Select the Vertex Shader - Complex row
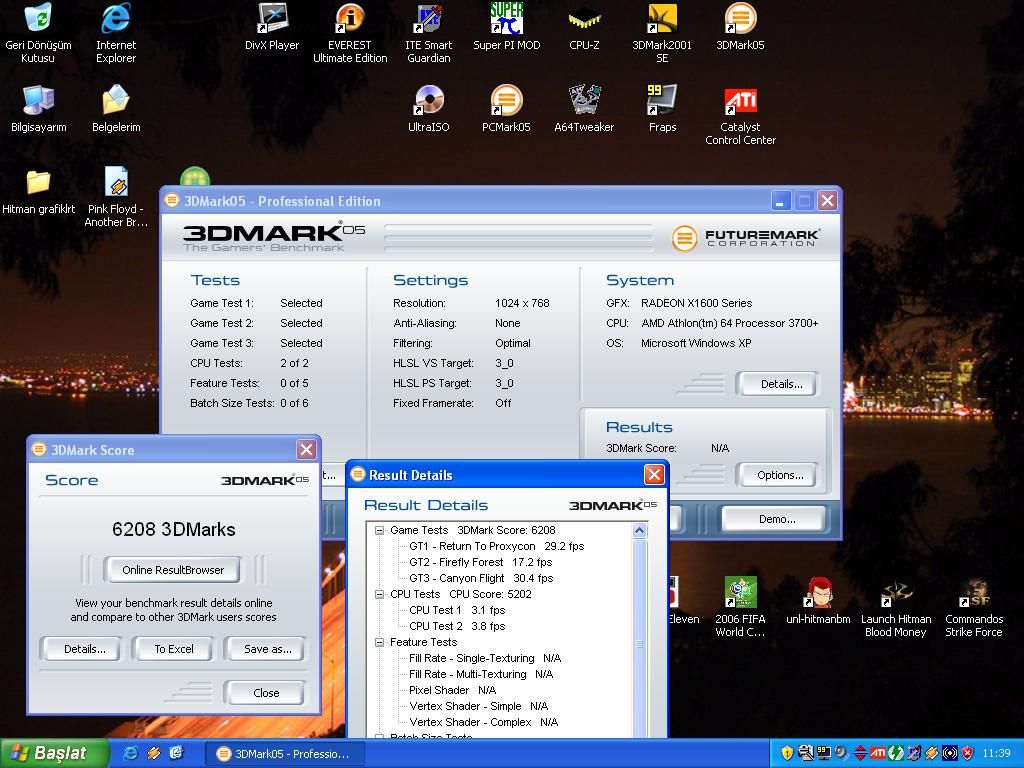This screenshot has height=768, width=1024. 483,722
